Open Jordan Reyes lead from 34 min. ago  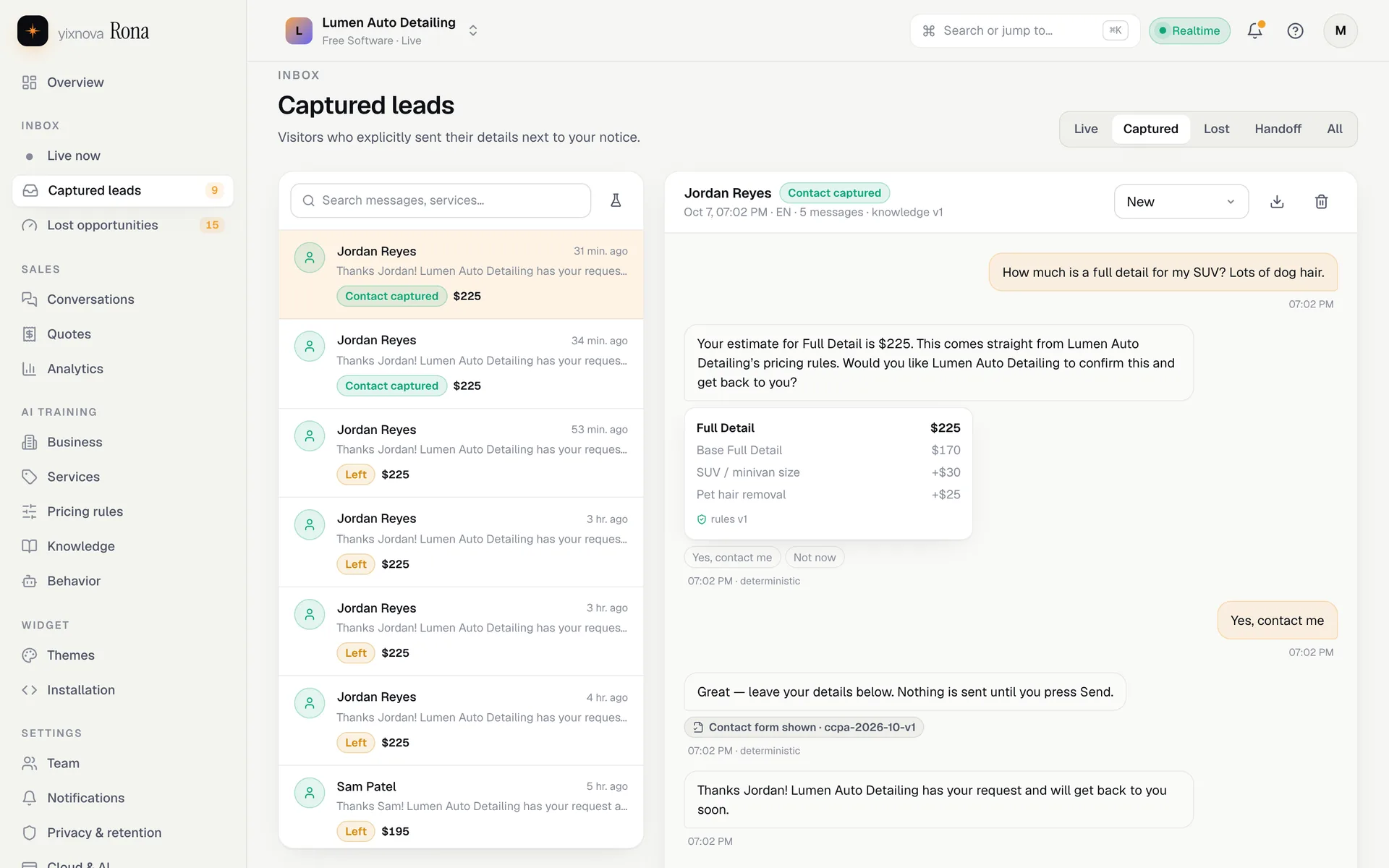(461, 364)
